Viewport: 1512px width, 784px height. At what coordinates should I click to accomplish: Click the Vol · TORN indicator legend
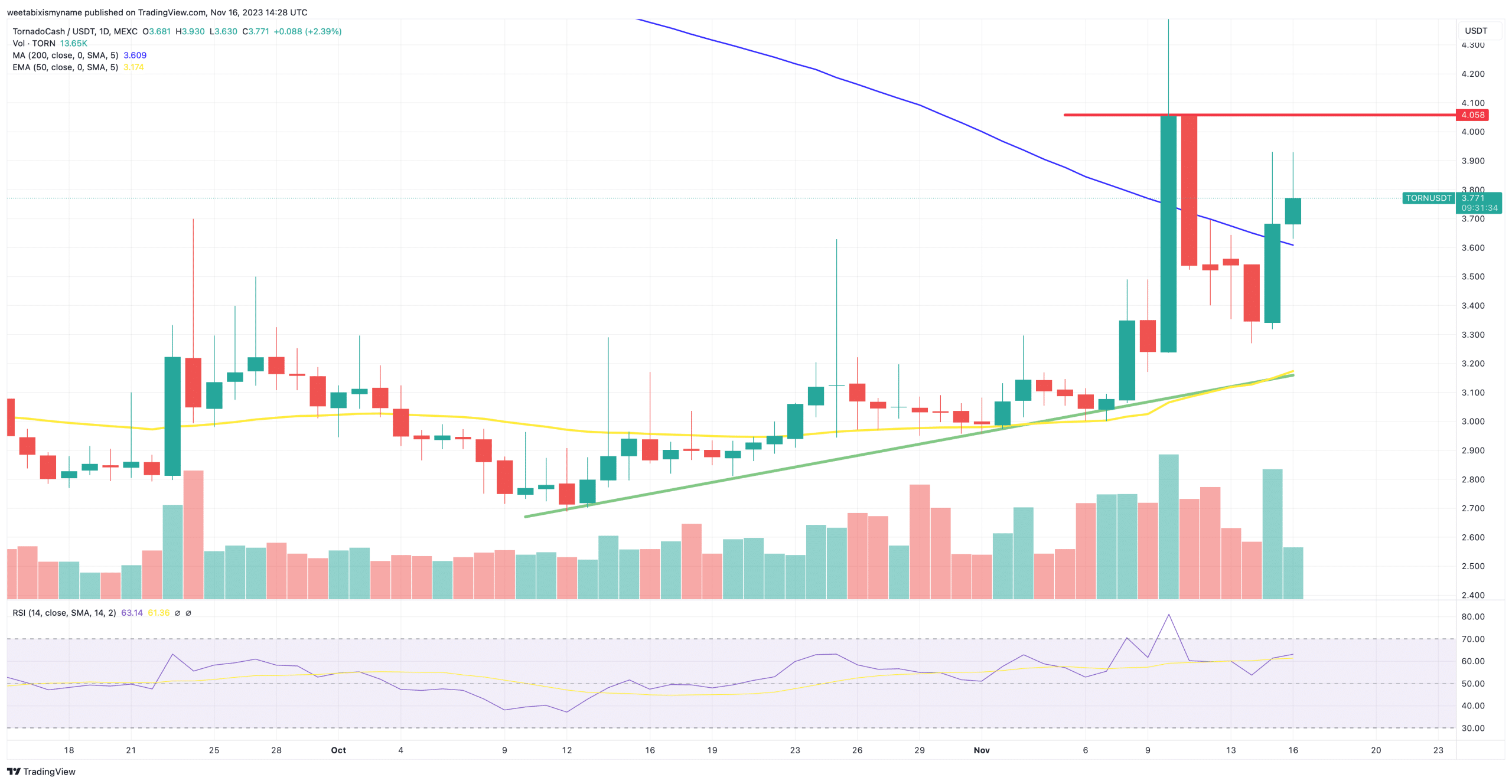coord(34,43)
